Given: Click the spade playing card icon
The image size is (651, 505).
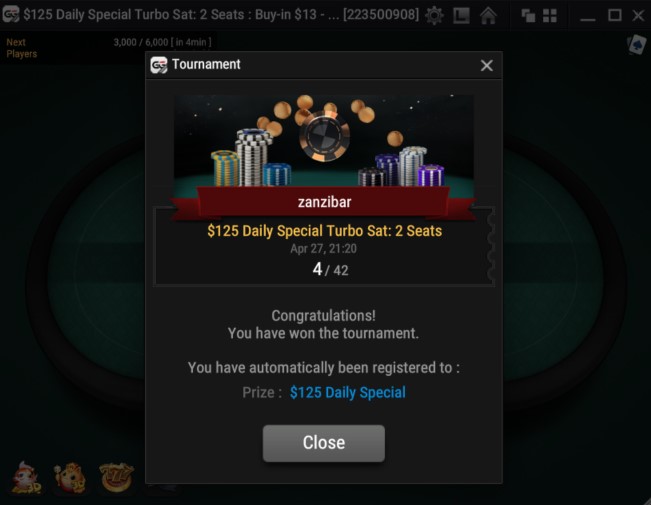Looking at the screenshot, I should point(636,45).
